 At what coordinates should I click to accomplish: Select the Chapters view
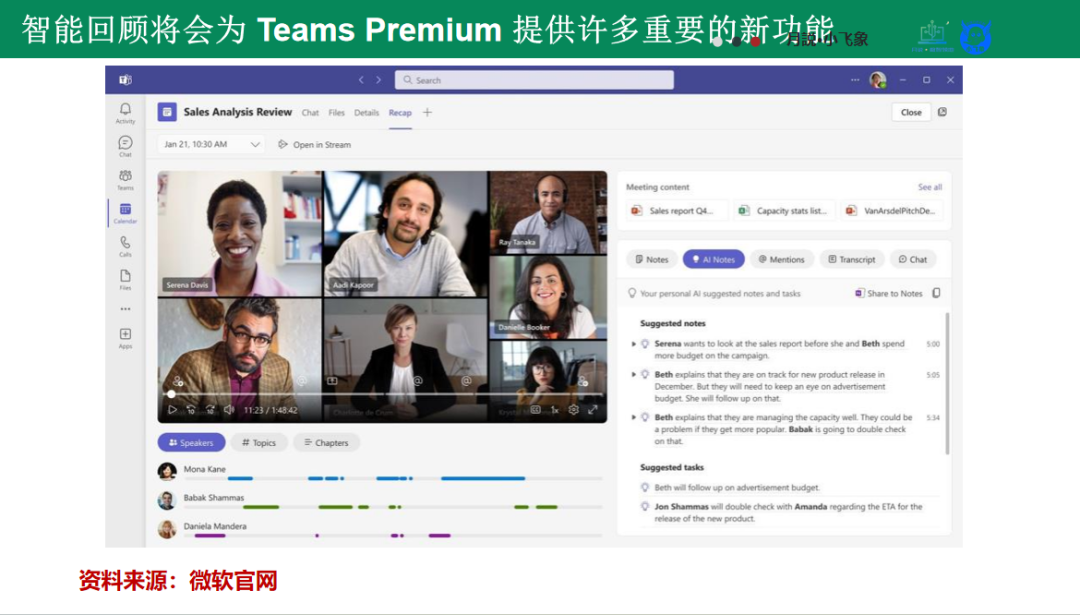click(x=326, y=442)
